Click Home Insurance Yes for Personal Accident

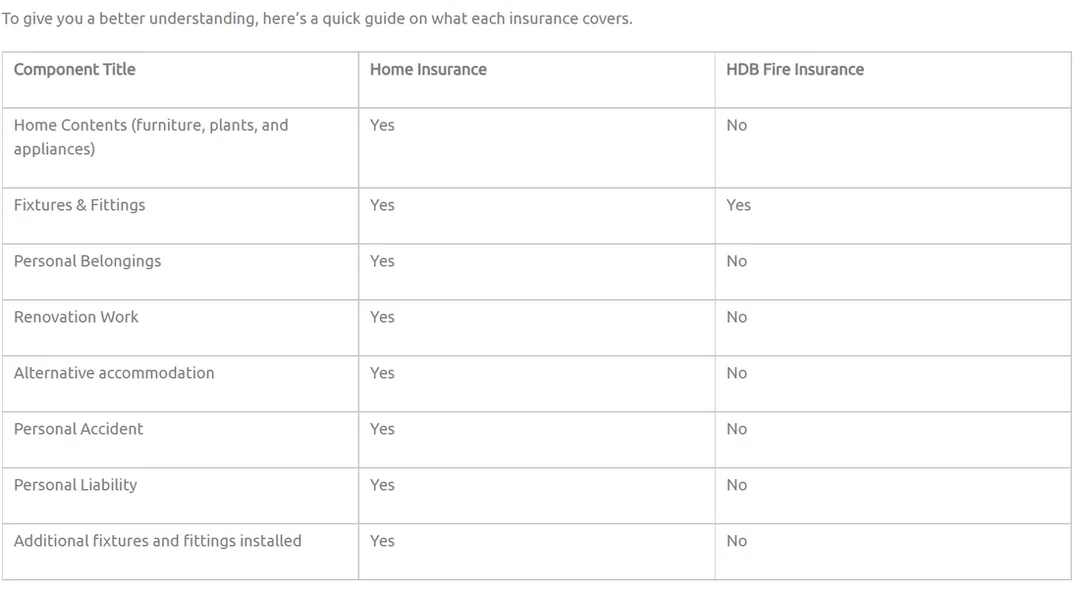(x=382, y=429)
